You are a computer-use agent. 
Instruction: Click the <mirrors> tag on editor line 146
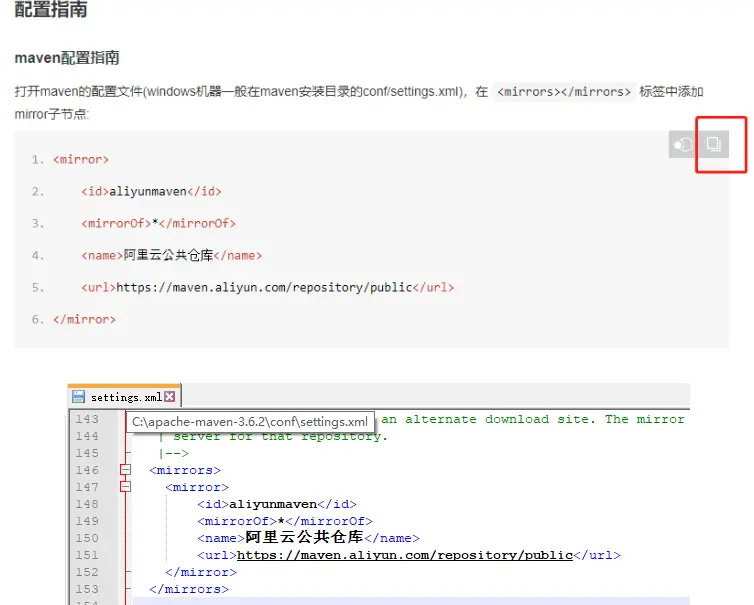click(x=185, y=470)
